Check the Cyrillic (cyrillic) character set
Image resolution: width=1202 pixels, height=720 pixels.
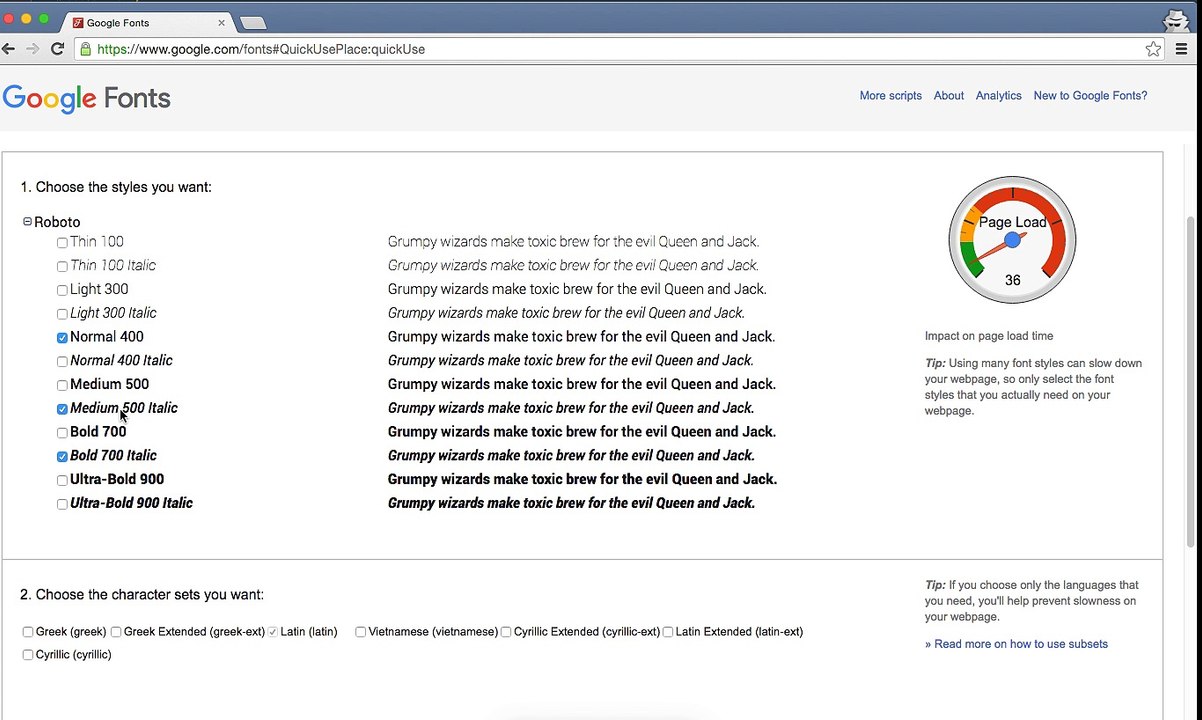28,655
